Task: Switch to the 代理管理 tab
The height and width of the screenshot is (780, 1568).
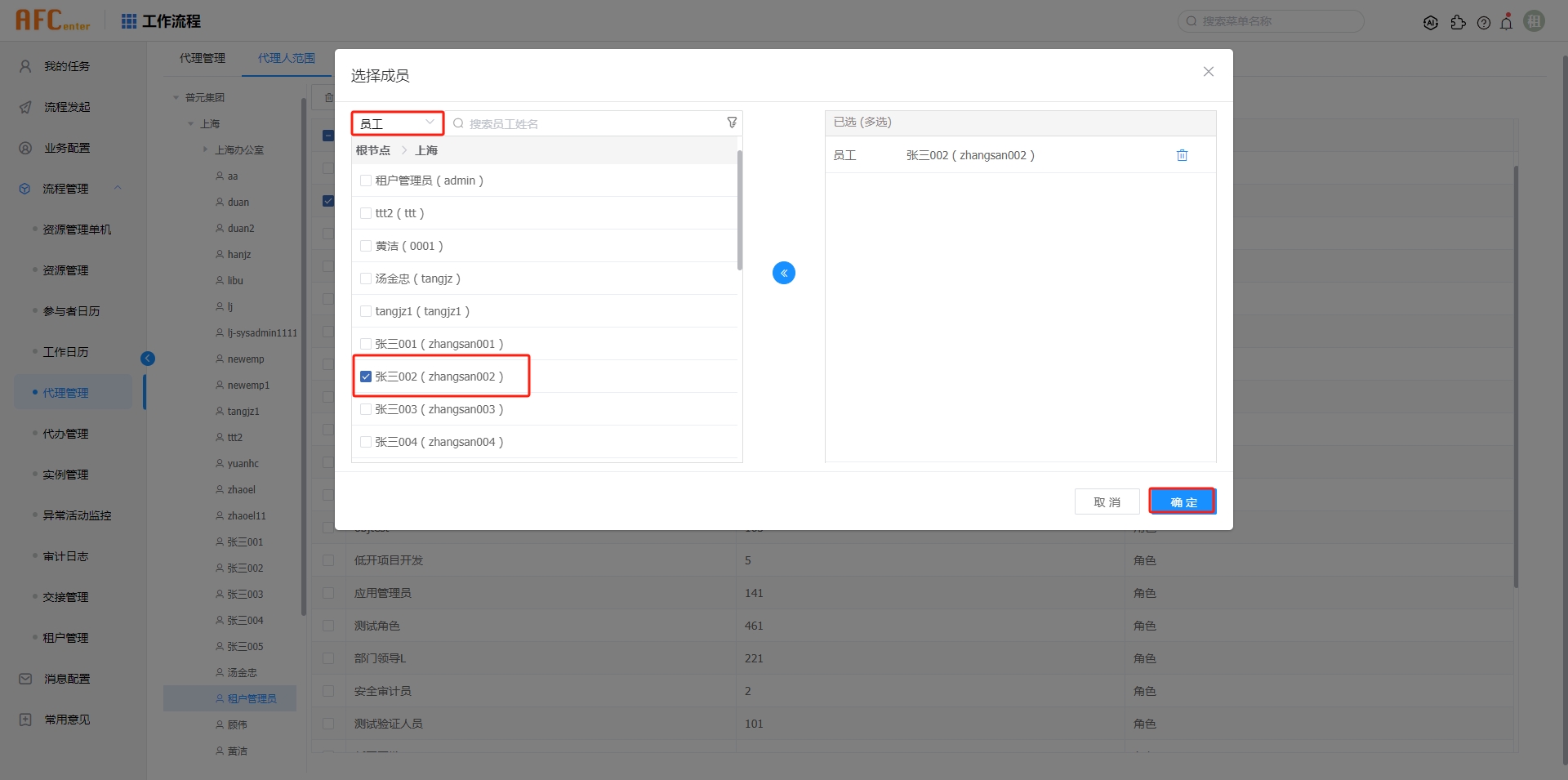Action: tap(203, 58)
